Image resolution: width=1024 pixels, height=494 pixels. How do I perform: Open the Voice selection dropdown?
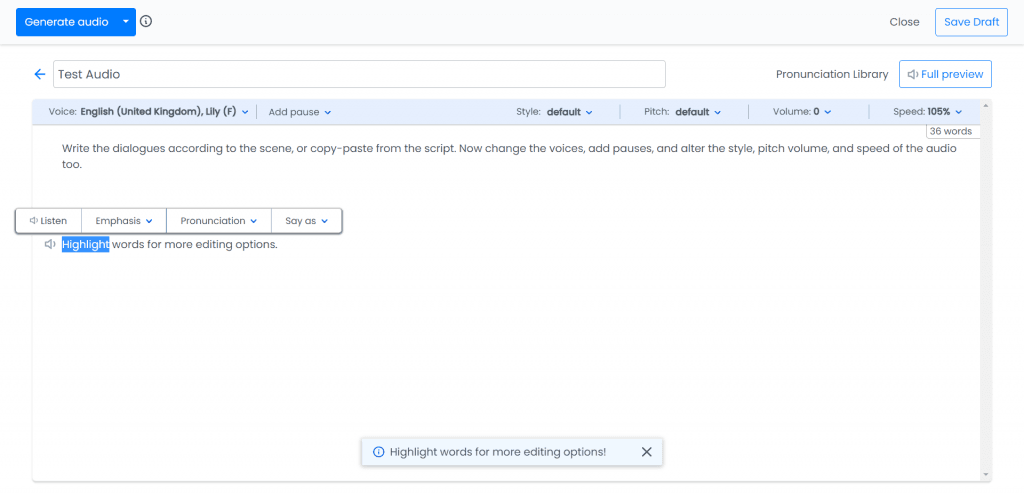click(149, 112)
